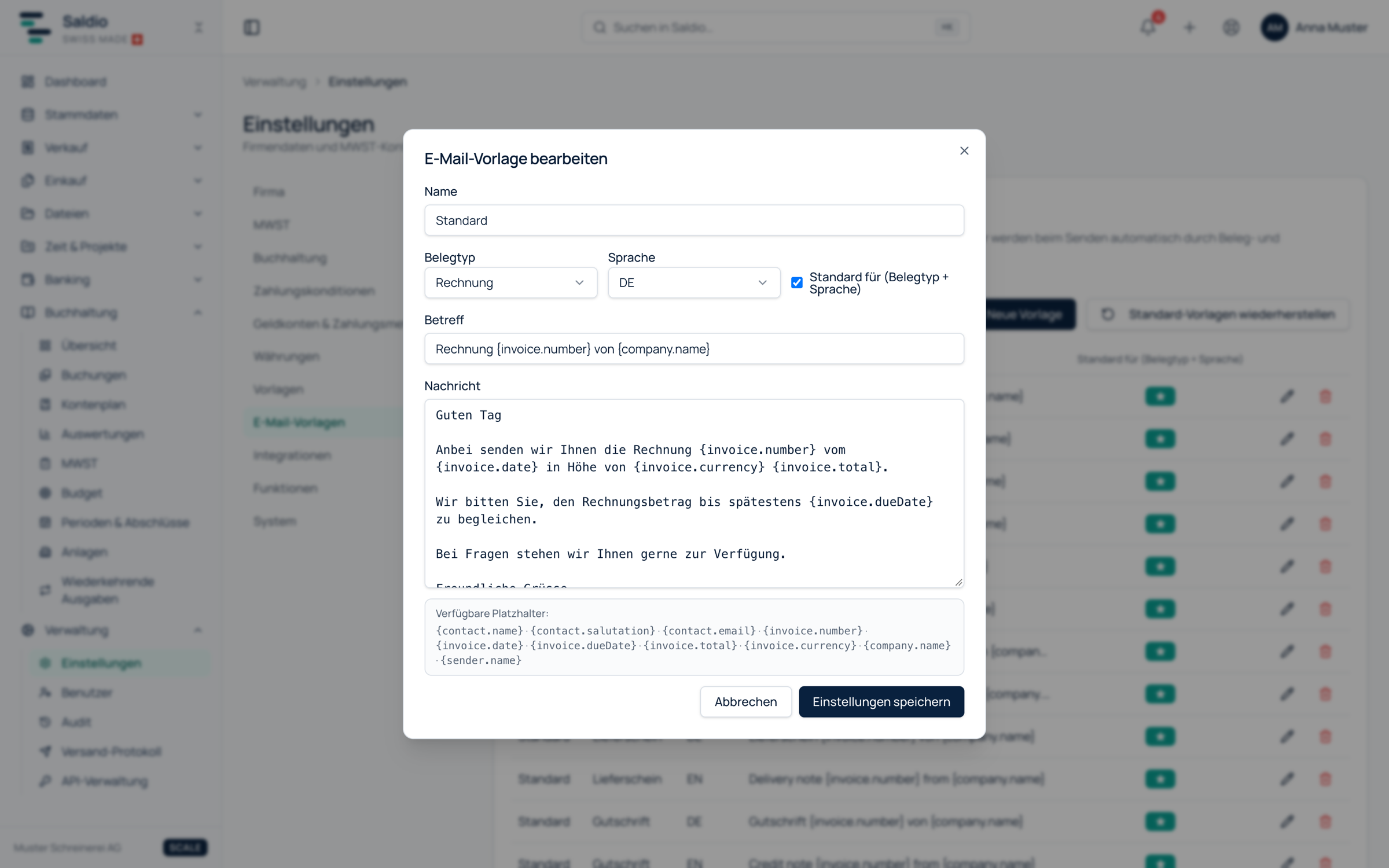
Task: Select the Firma settings tab
Action: pyautogui.click(x=269, y=192)
